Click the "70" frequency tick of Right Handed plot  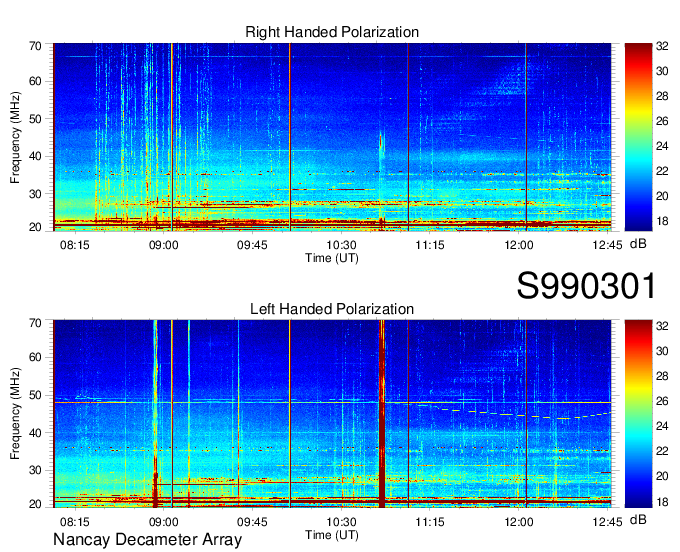(35, 46)
